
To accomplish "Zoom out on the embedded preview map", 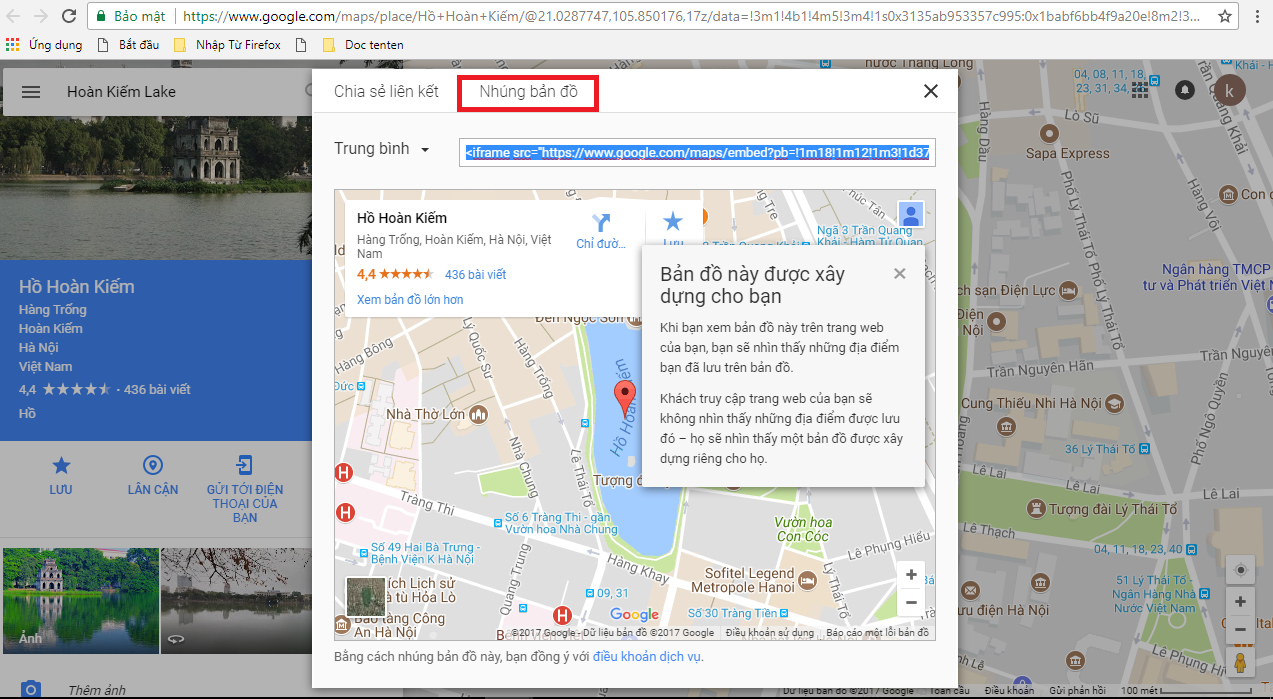I will click(x=911, y=602).
